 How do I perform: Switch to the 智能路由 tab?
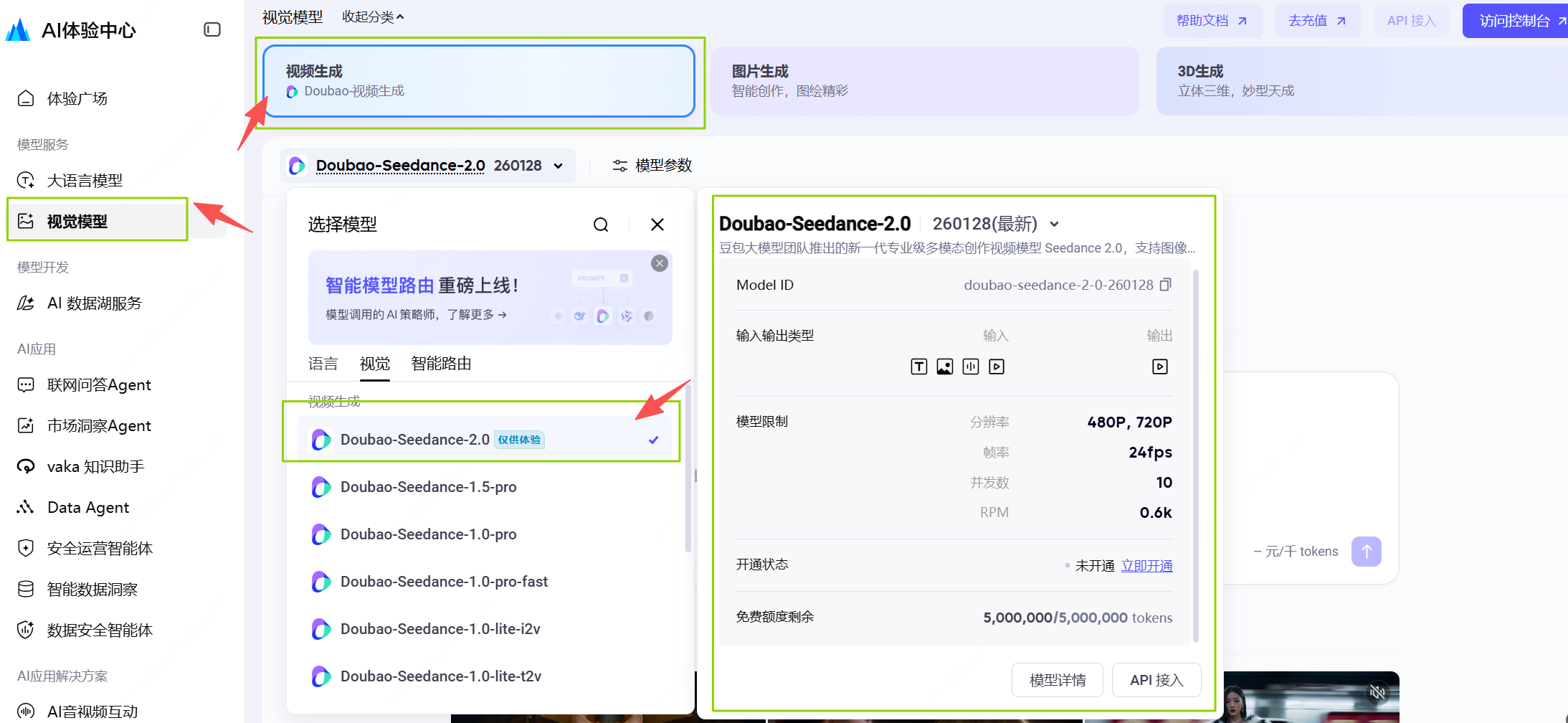point(441,364)
